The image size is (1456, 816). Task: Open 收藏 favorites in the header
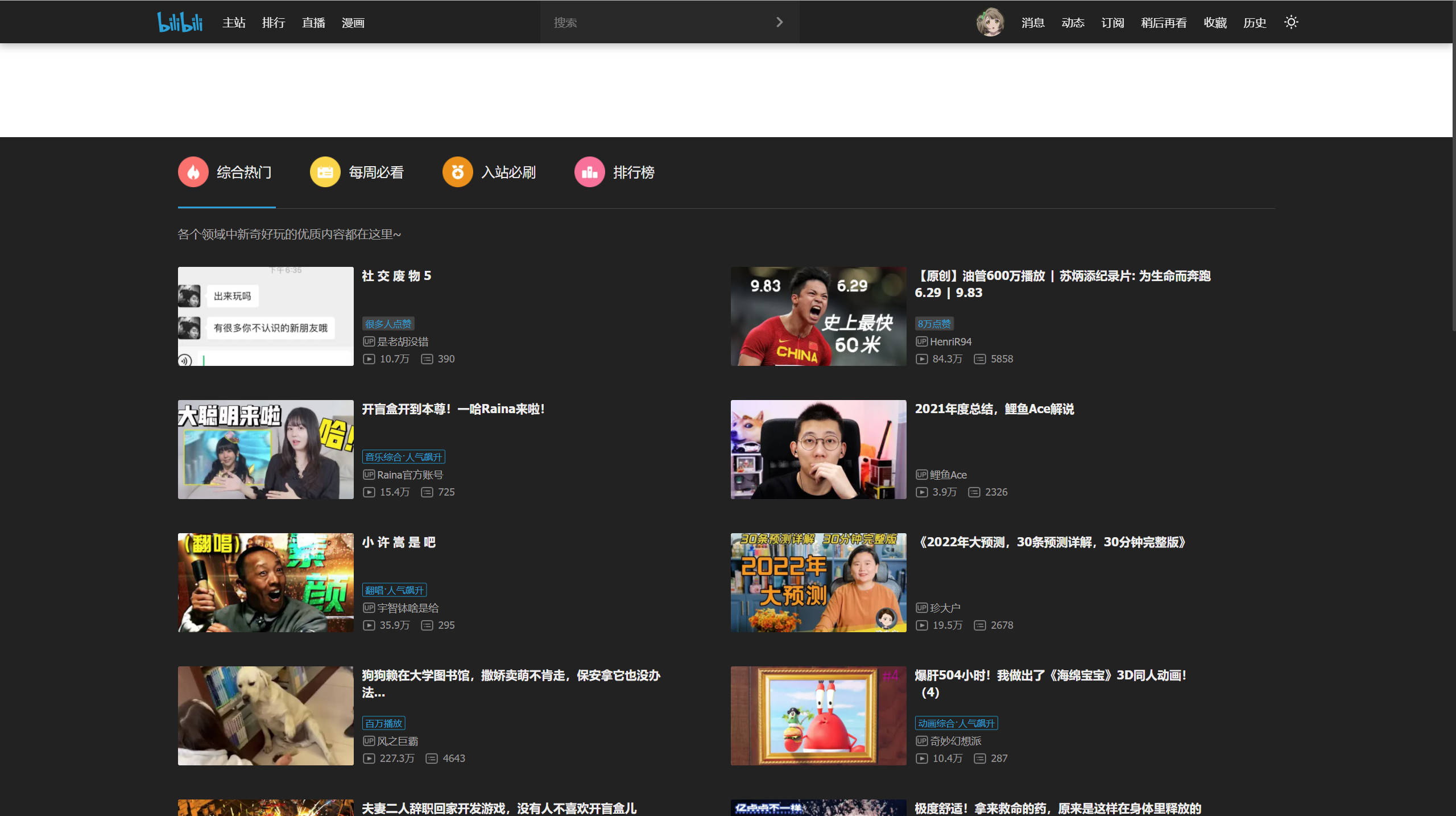pyautogui.click(x=1215, y=23)
